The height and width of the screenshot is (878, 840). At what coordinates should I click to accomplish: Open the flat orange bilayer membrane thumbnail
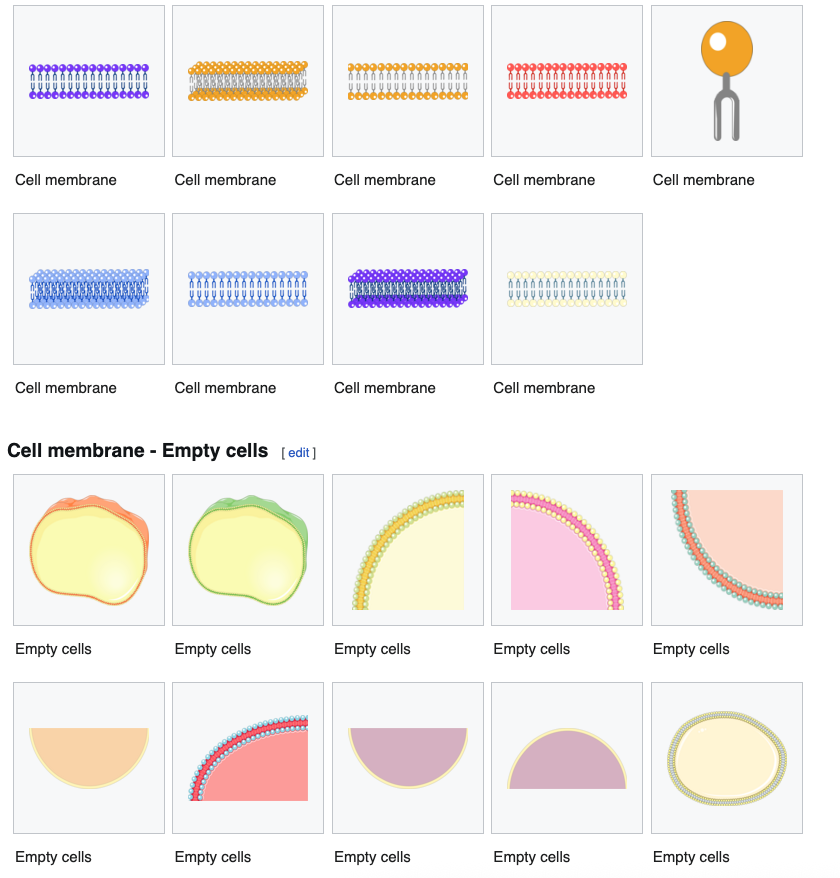coord(408,81)
